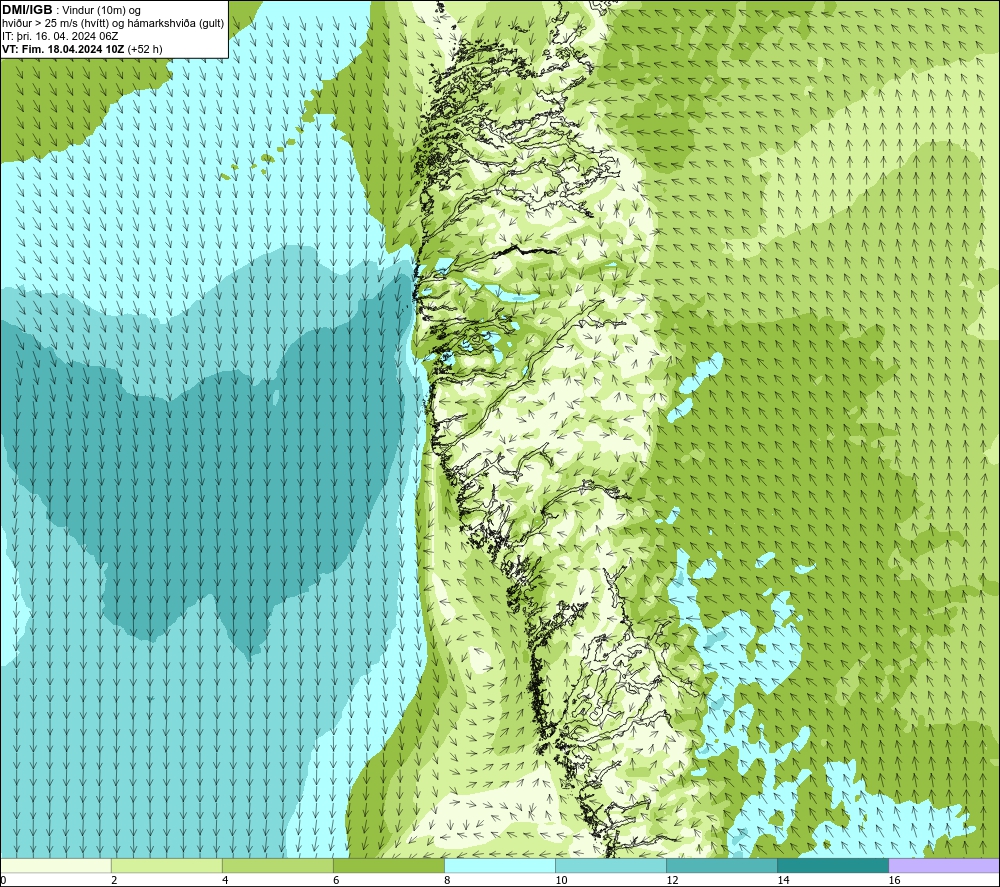The width and height of the screenshot is (1000, 887).
Task: Click the 'IT: þri. 16. 04. 2024 06Z' line
Action: (x=60, y=36)
